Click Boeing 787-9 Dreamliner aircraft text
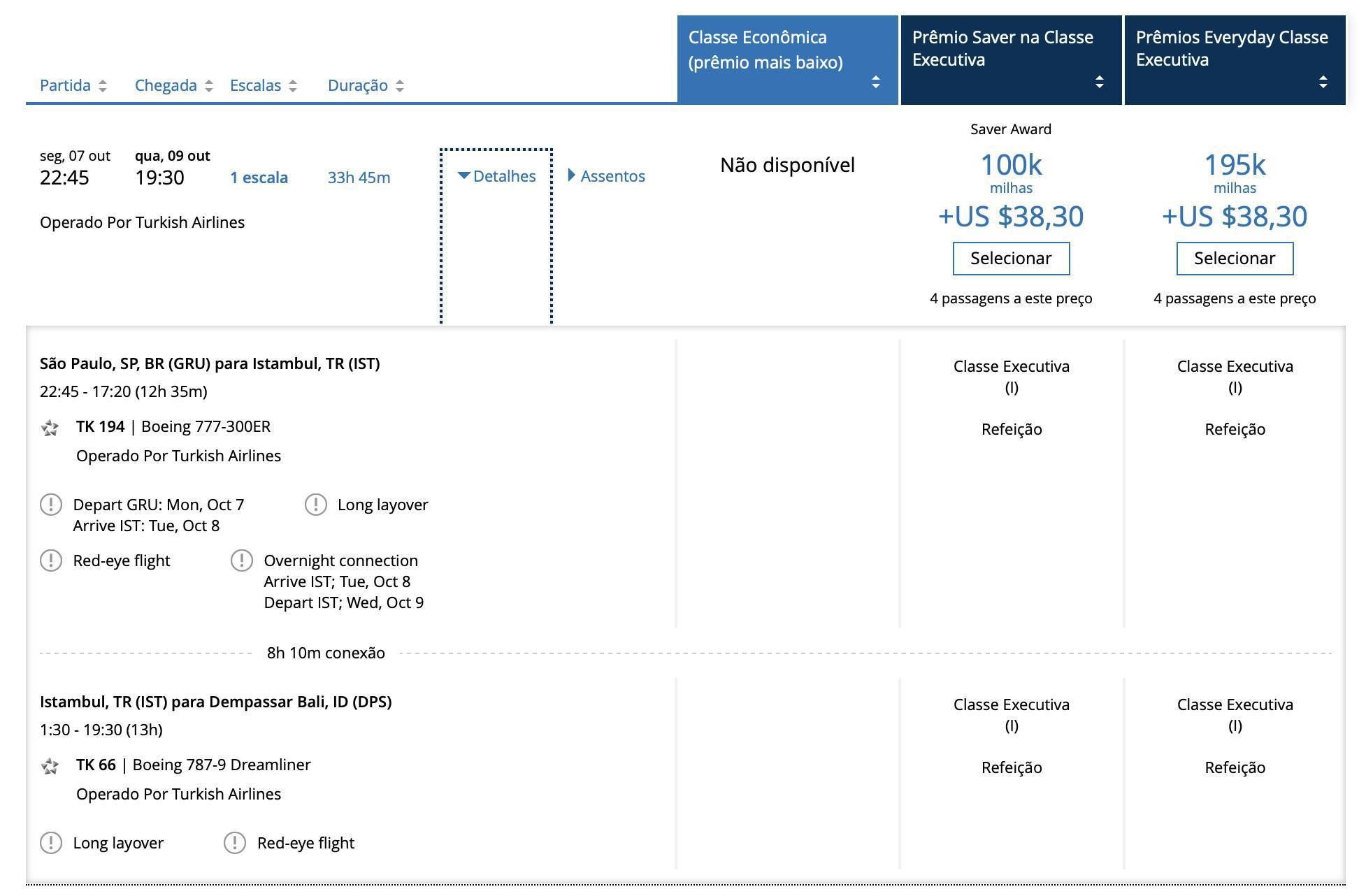Viewport: 1366px width, 896px height. [x=222, y=765]
